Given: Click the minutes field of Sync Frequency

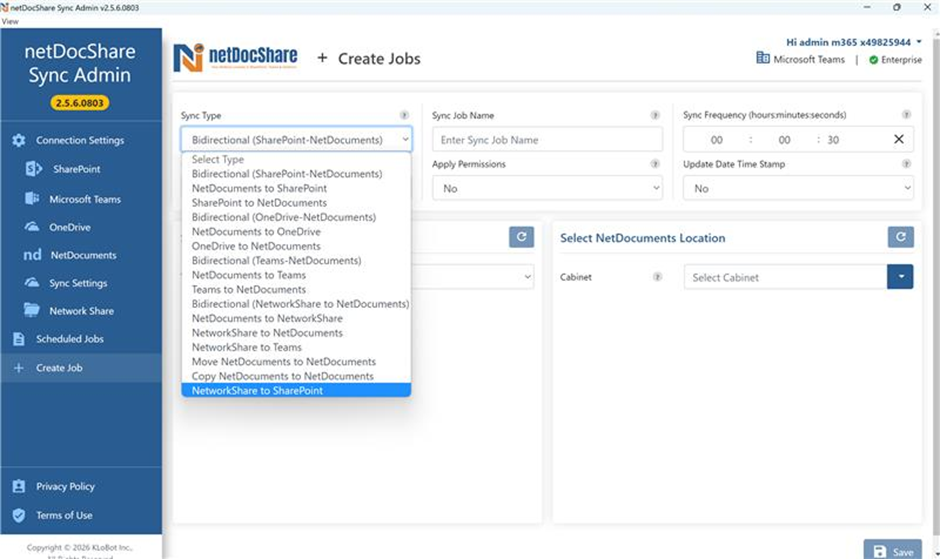Looking at the screenshot, I should 784,140.
